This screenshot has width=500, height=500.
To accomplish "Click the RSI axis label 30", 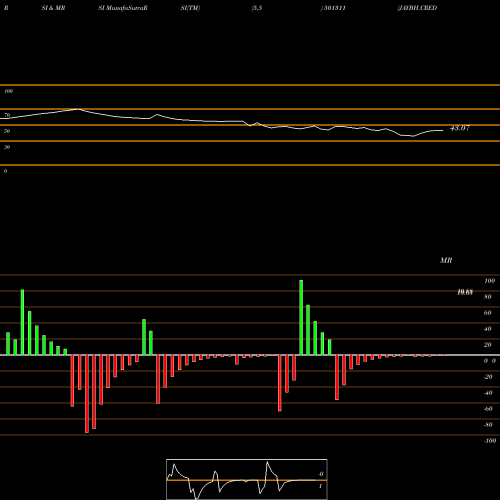I will pos(7,147).
